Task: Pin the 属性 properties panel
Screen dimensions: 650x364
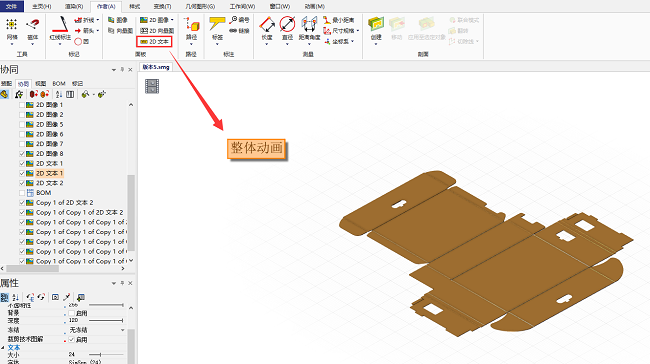Action: point(122,283)
